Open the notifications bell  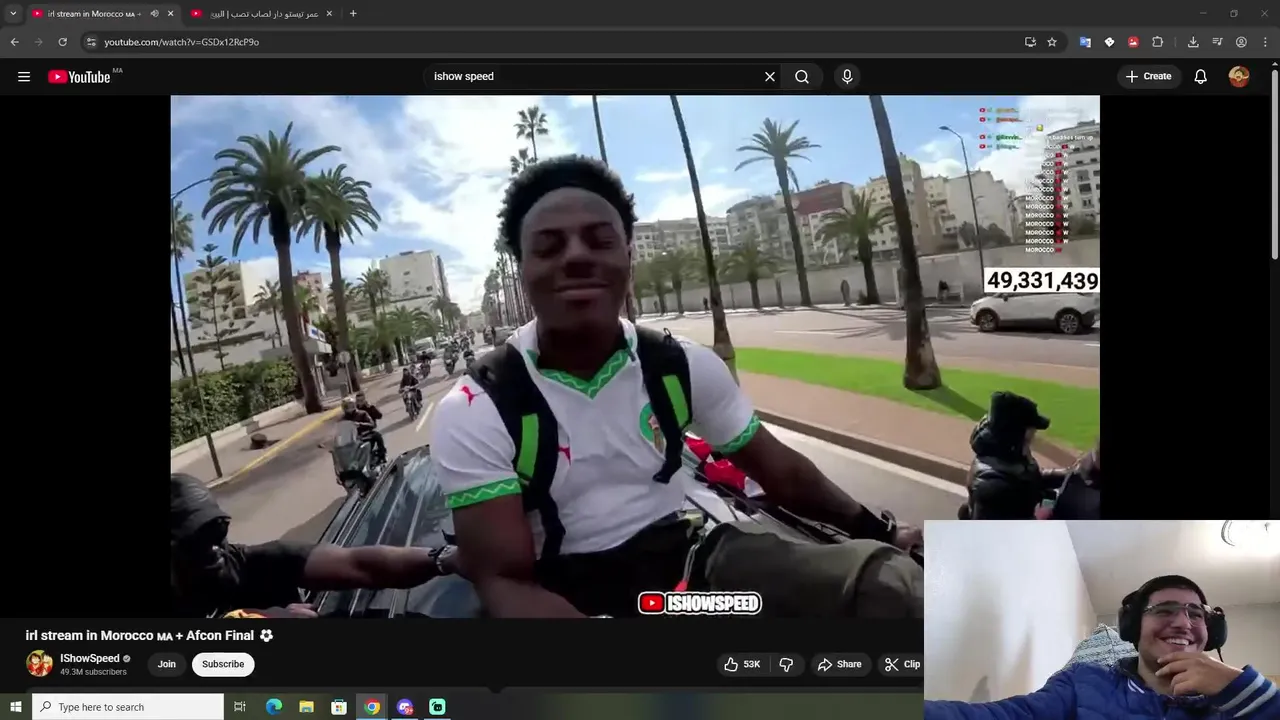pos(1201,77)
